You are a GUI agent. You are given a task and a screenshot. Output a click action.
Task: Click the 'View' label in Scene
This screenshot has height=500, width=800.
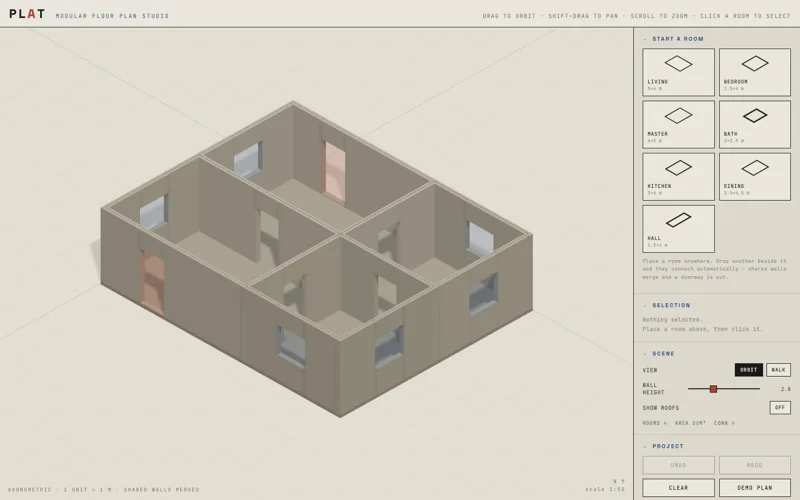[x=650, y=370]
